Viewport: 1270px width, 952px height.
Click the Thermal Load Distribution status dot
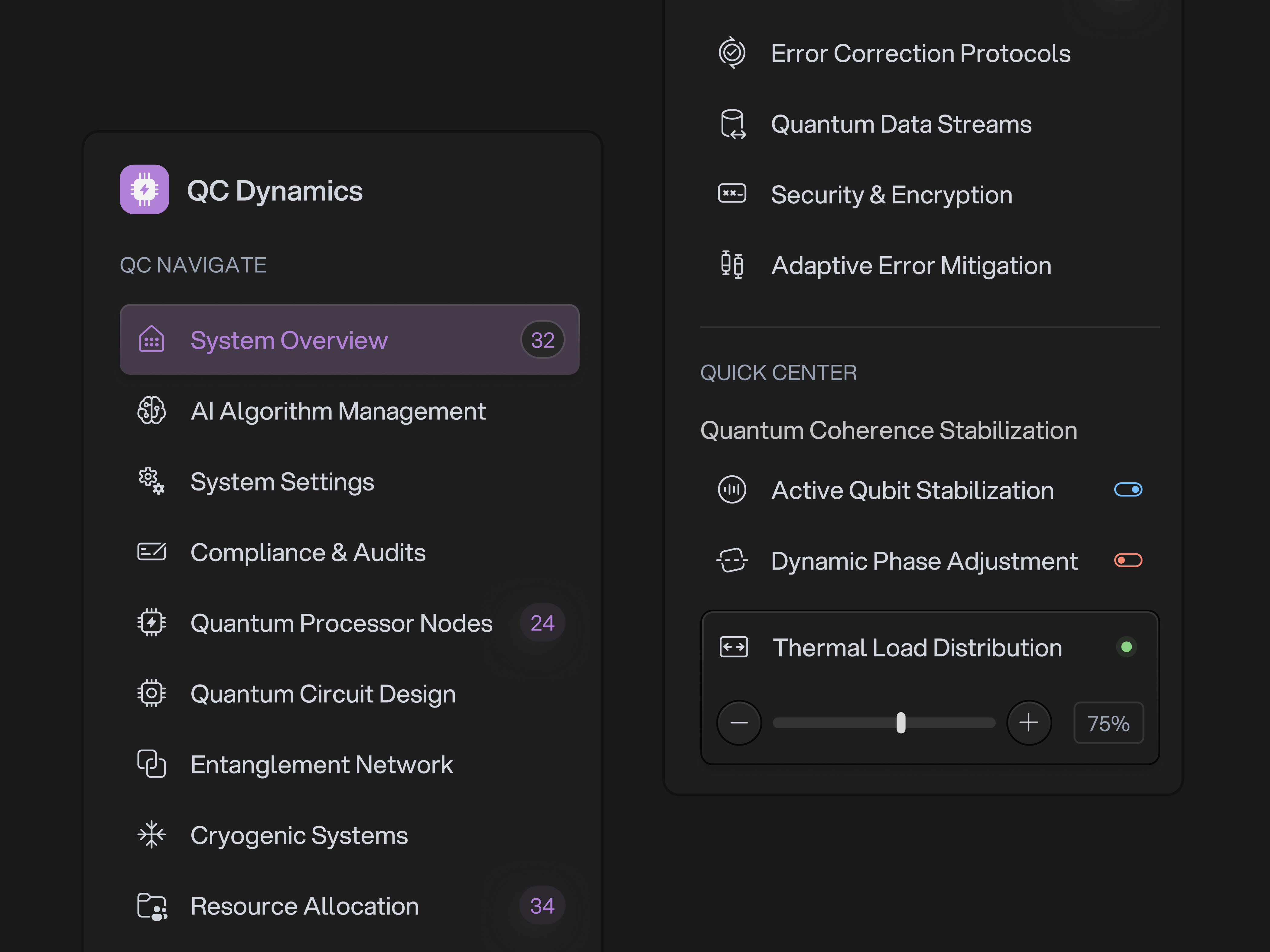[1126, 647]
